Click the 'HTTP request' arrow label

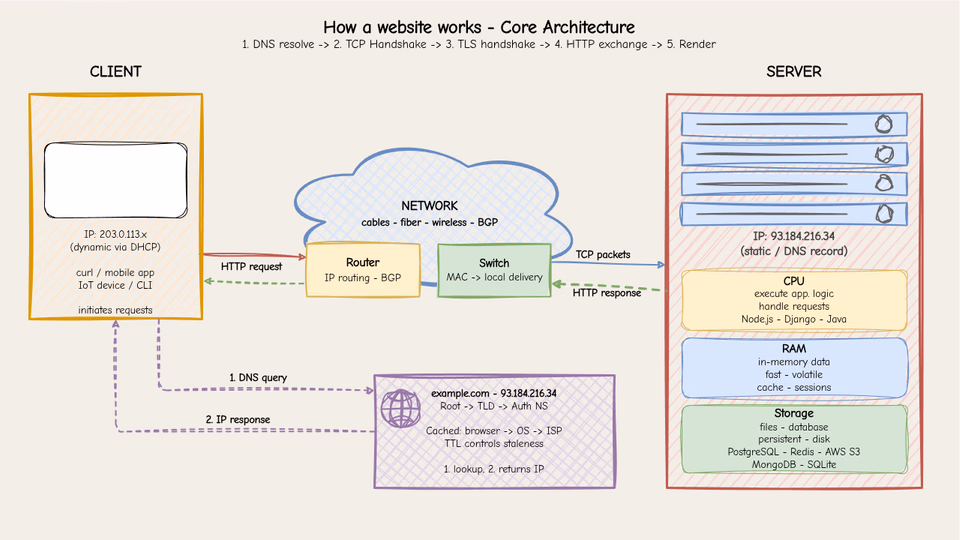[252, 266]
